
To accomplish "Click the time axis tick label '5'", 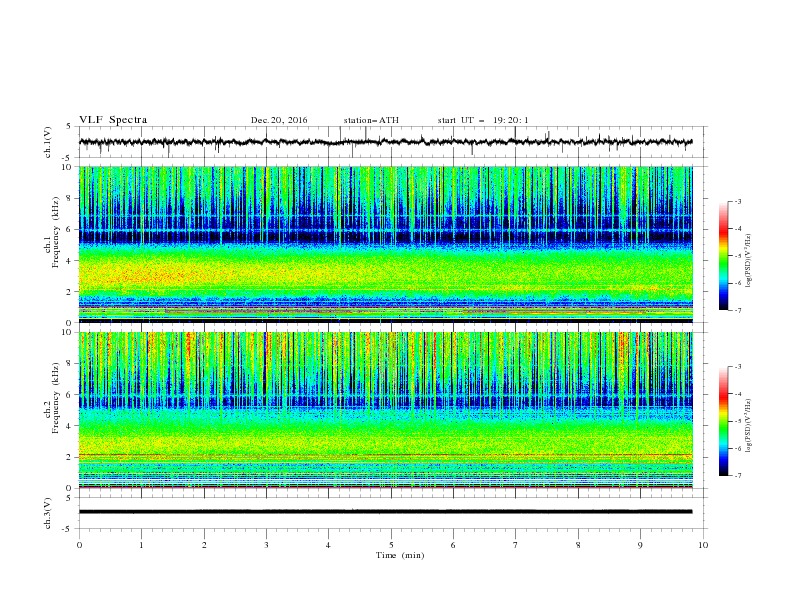I will (391, 545).
